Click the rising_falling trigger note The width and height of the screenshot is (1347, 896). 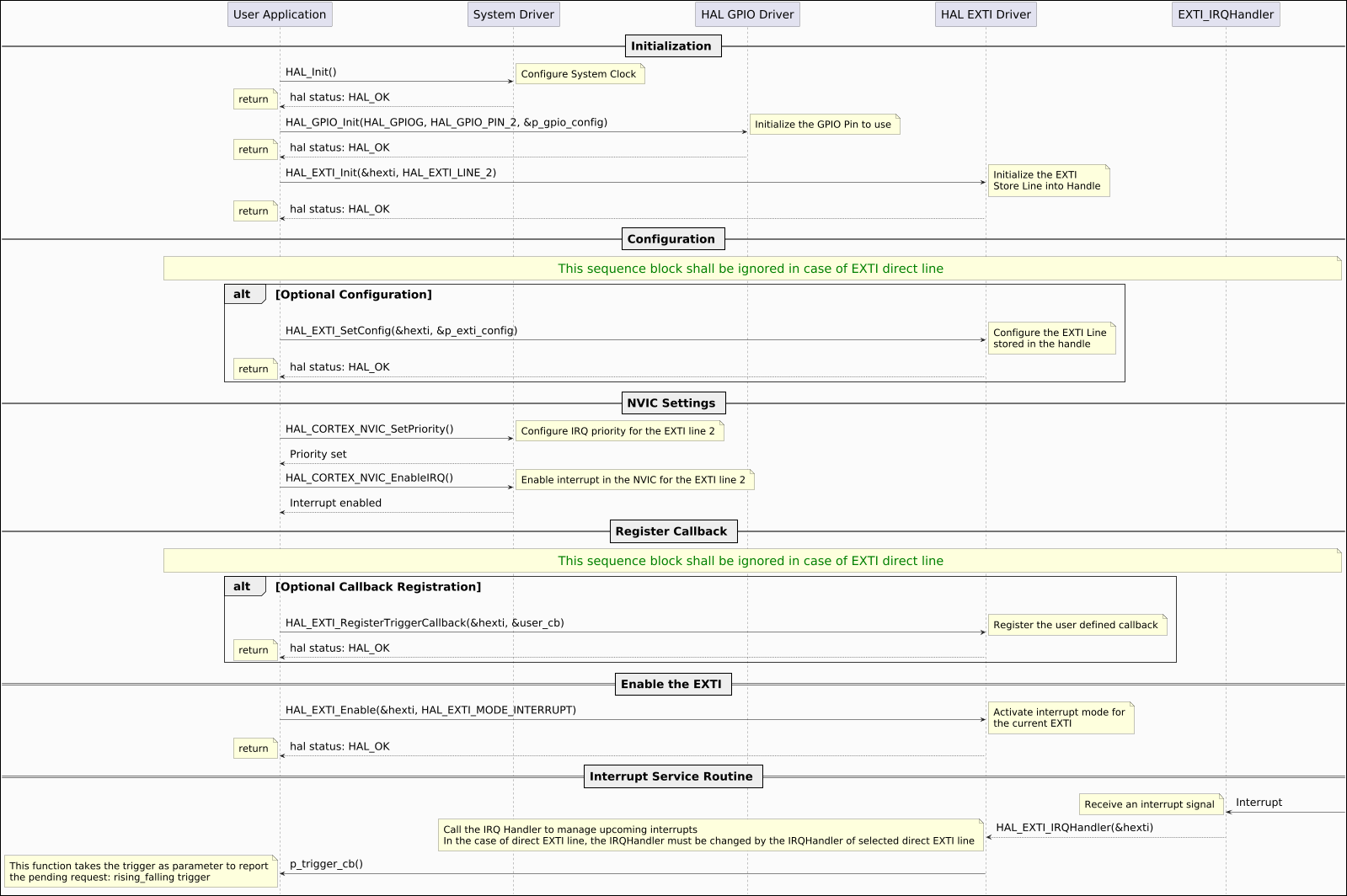(x=141, y=872)
